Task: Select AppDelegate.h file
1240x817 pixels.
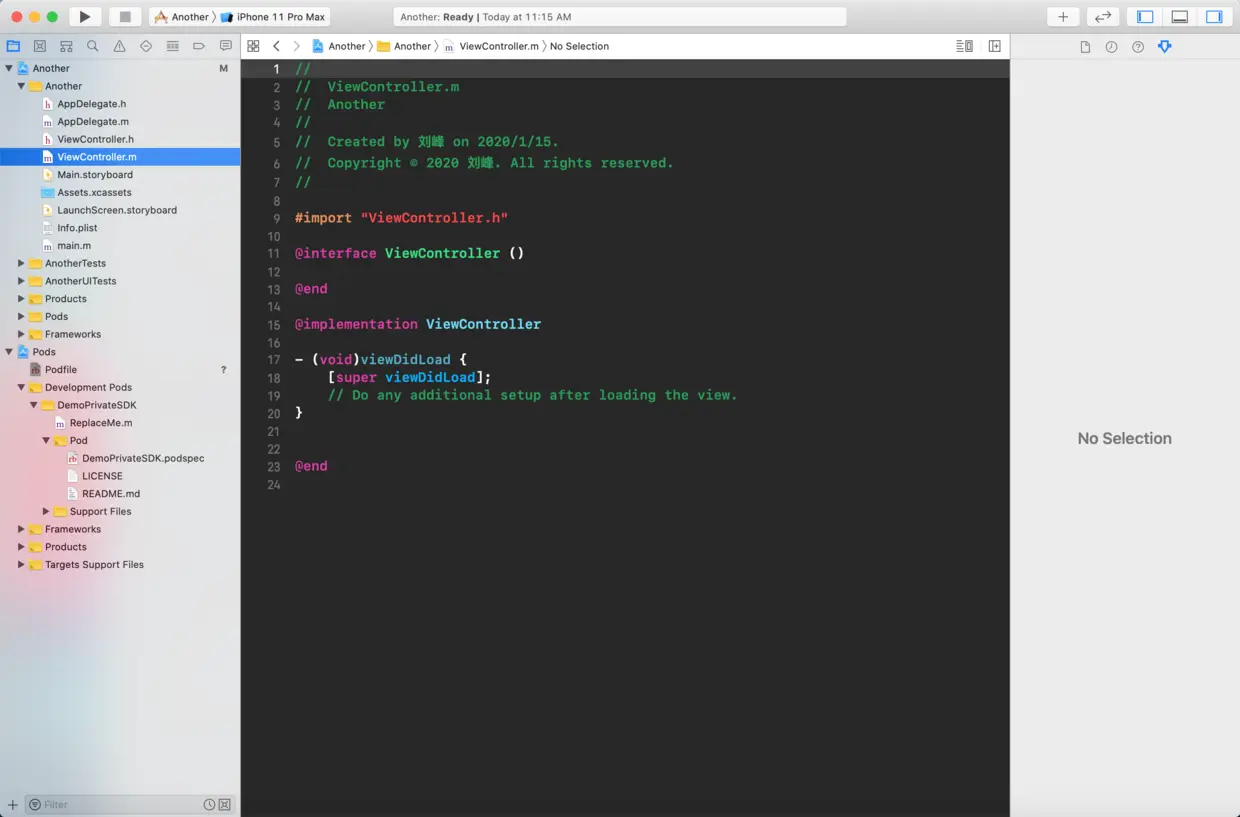Action: point(91,104)
